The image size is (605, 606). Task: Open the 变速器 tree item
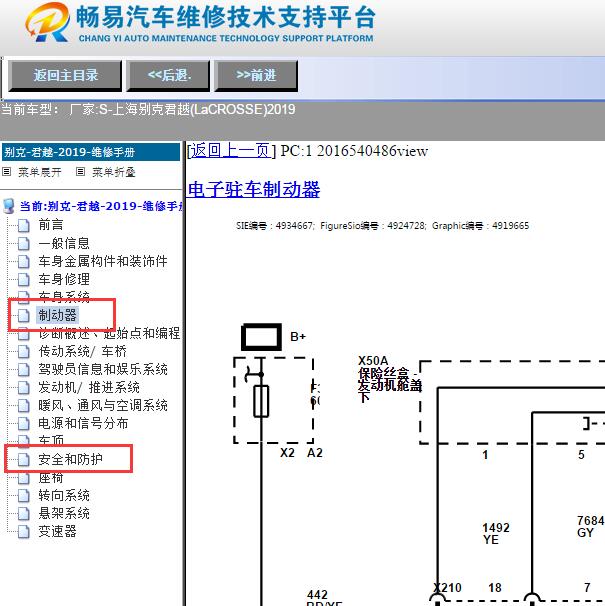coord(57,531)
